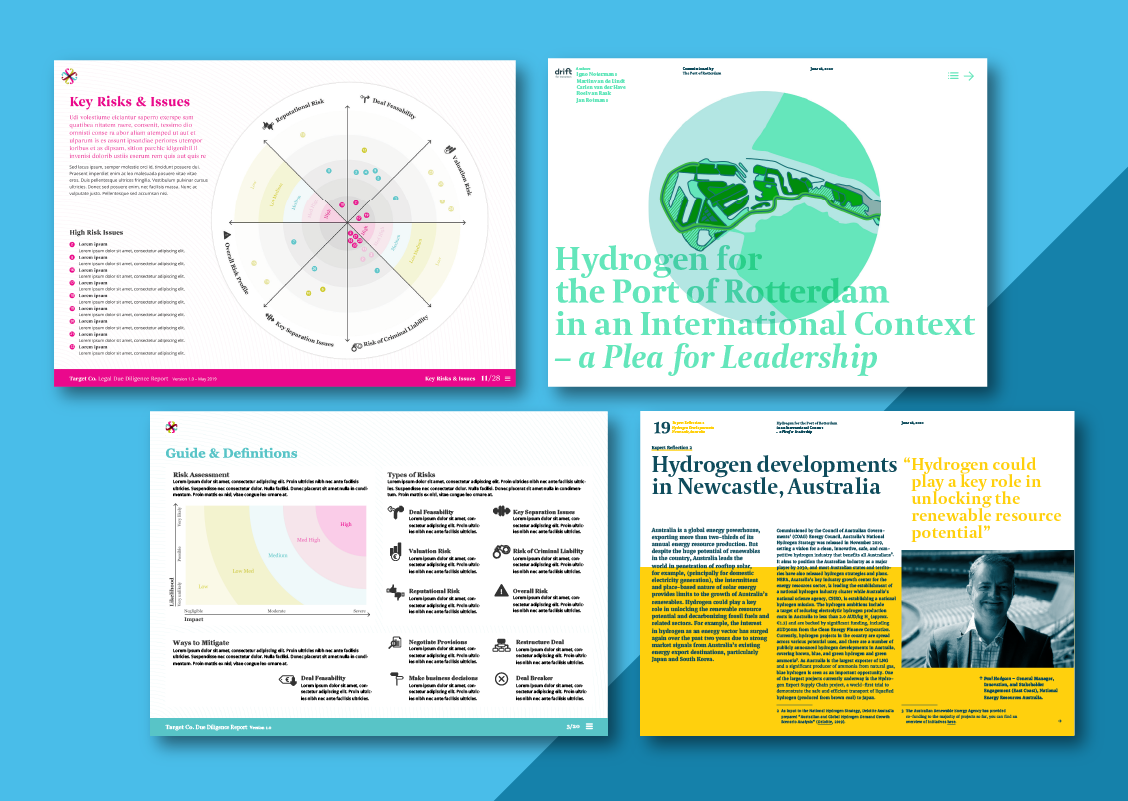1128x801 pixels.
Task: Click the Commissioned by header on the cover
Action: click(x=701, y=71)
